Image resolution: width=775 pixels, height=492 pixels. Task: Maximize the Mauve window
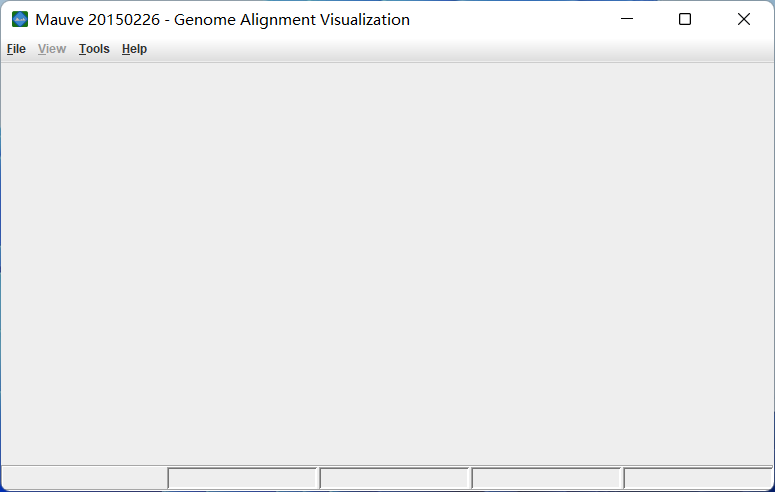tap(685, 19)
